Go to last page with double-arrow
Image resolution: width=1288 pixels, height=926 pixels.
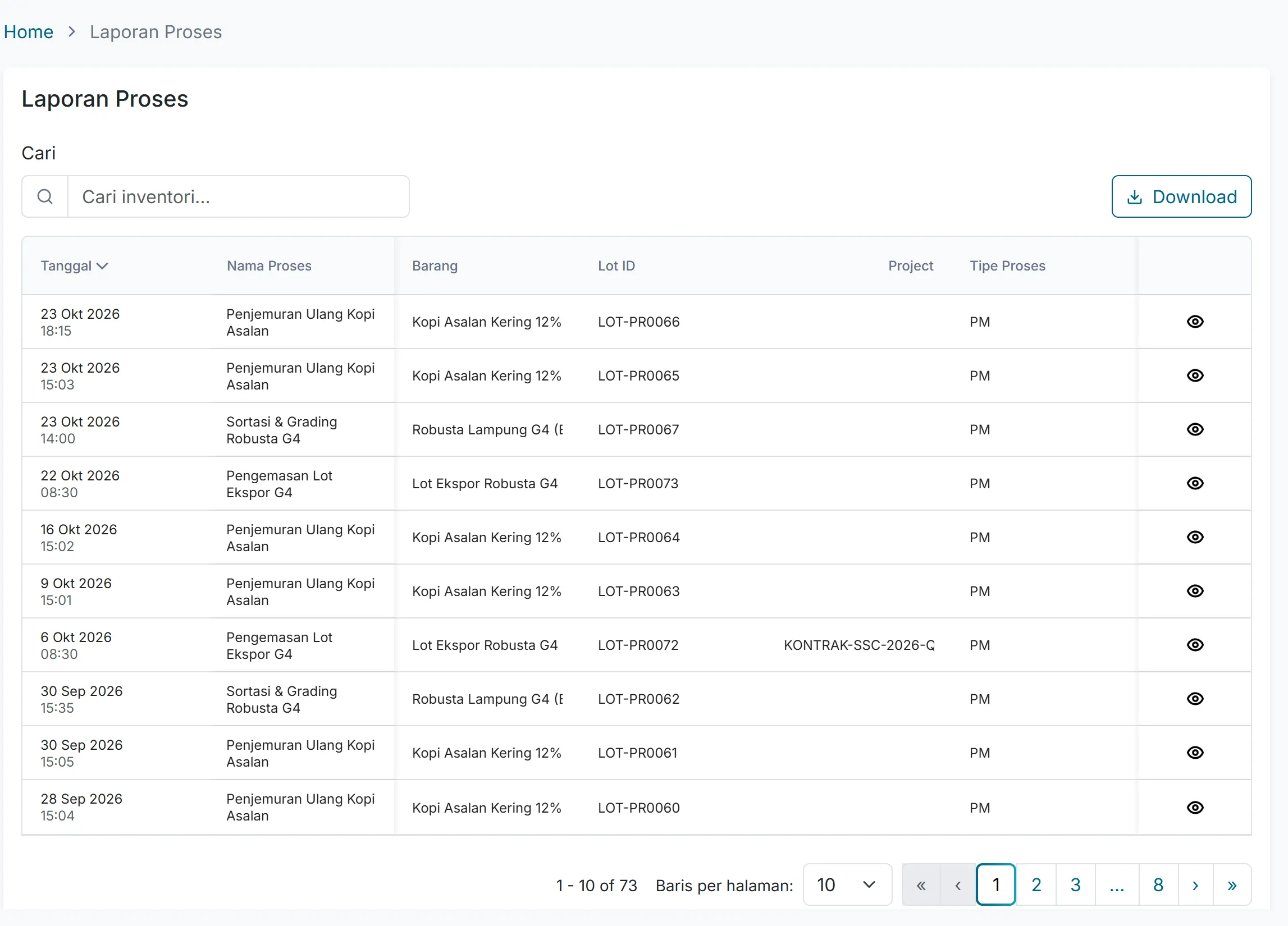click(x=1231, y=885)
